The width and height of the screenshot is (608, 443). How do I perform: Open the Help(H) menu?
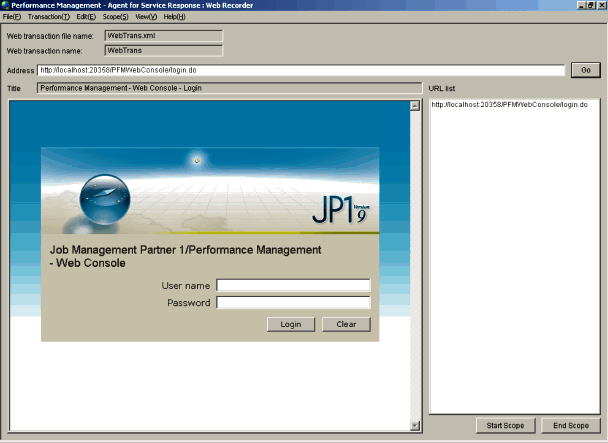coord(174,17)
